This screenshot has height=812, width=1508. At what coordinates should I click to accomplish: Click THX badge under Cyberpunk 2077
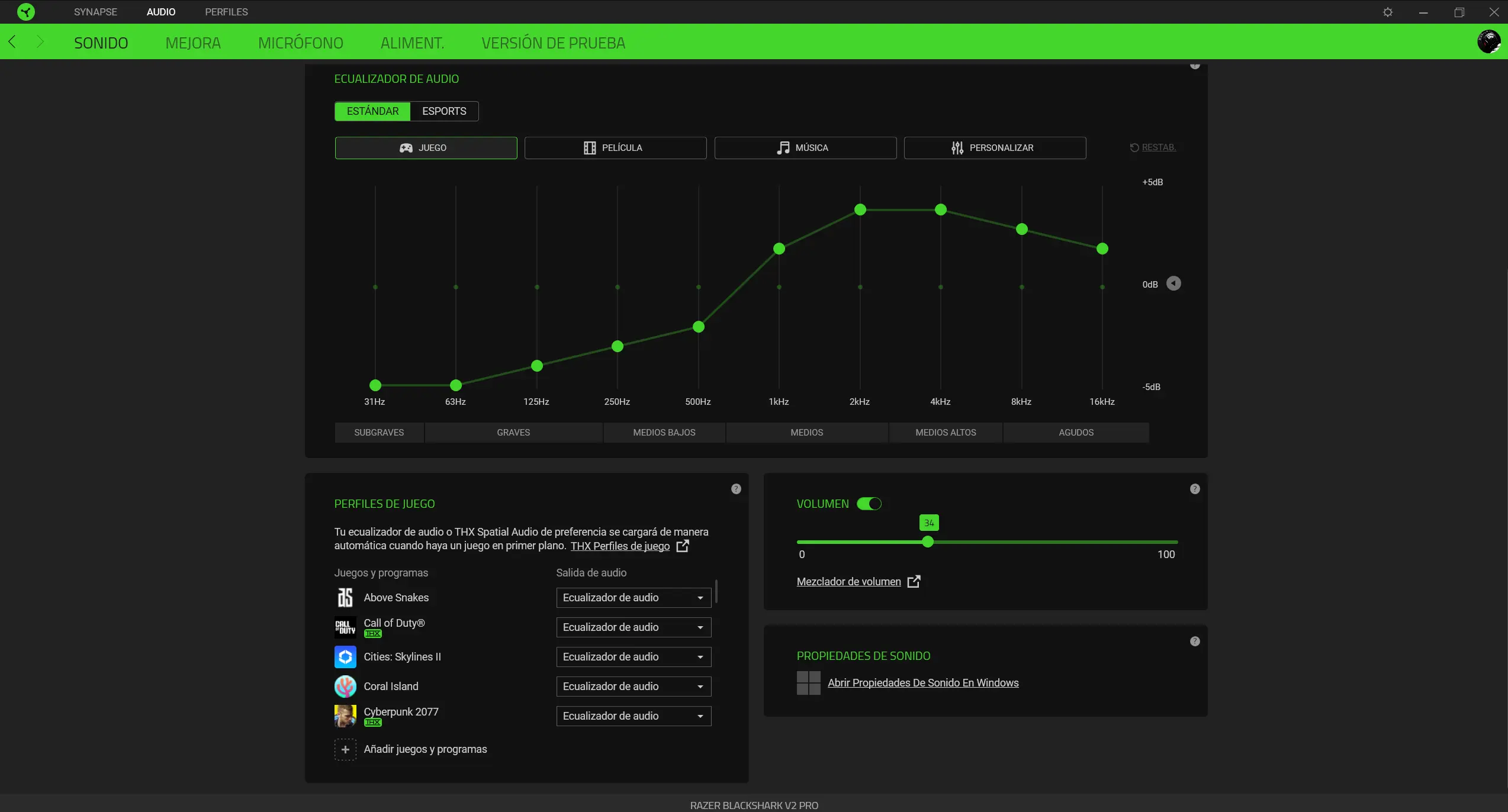[373, 723]
